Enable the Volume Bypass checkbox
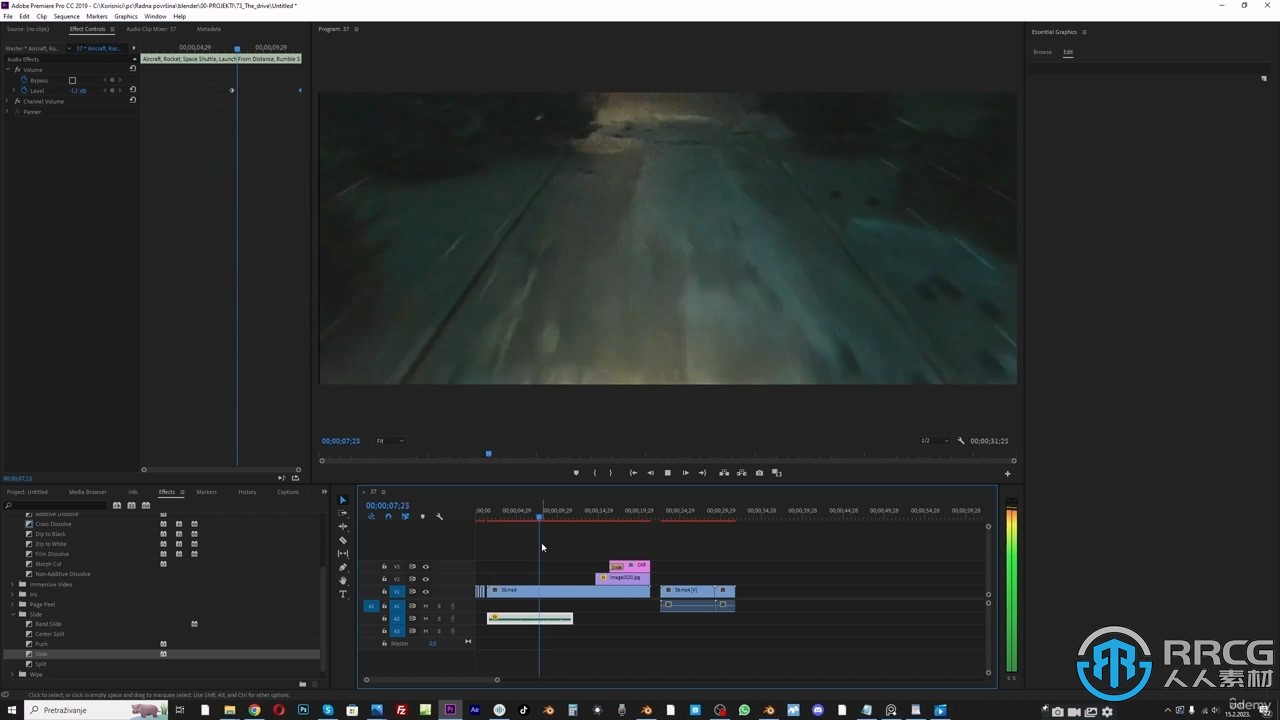Screen dimensions: 1280x720 [x=72, y=80]
